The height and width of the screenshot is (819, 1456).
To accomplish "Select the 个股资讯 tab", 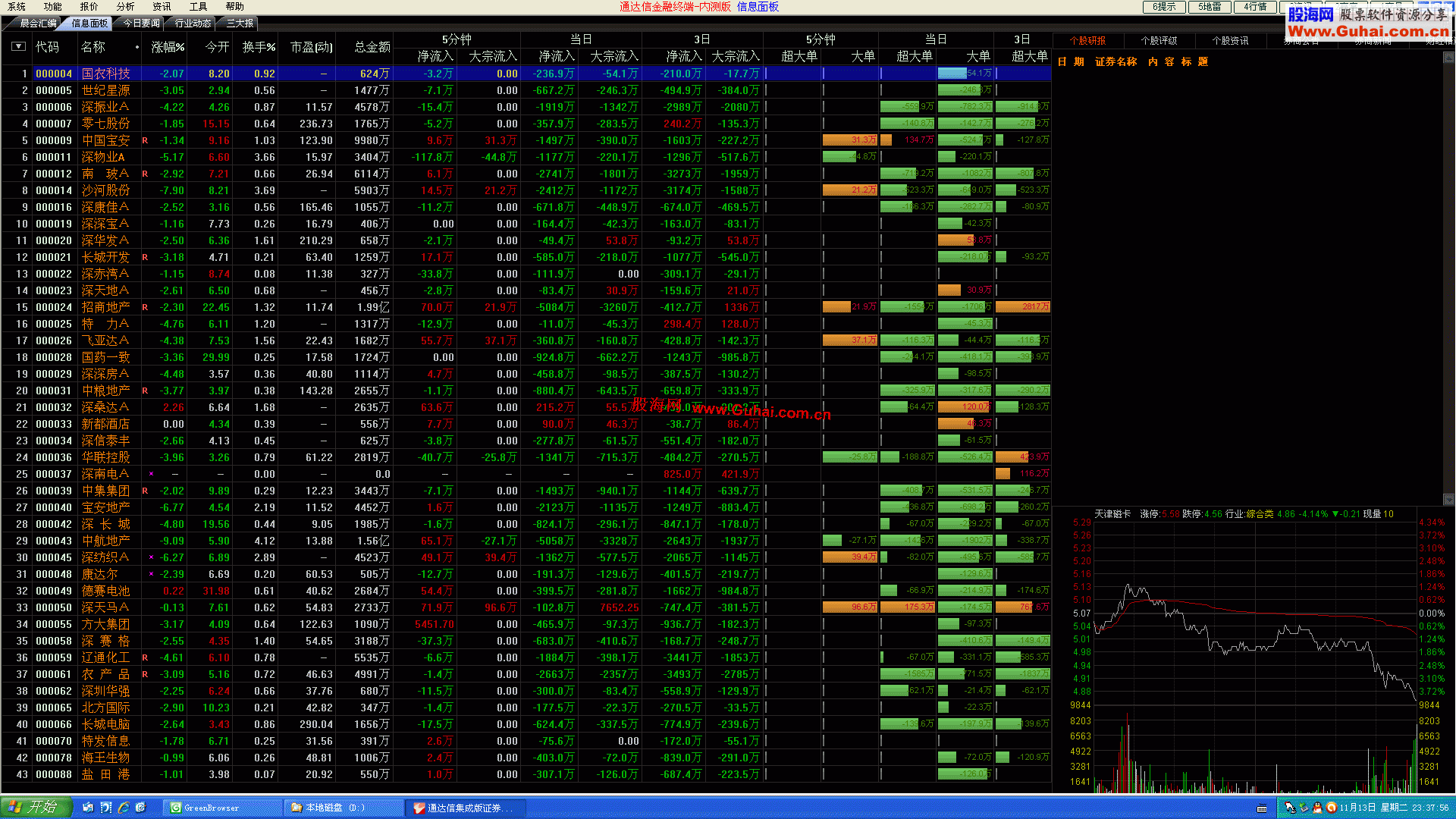I will [1230, 41].
